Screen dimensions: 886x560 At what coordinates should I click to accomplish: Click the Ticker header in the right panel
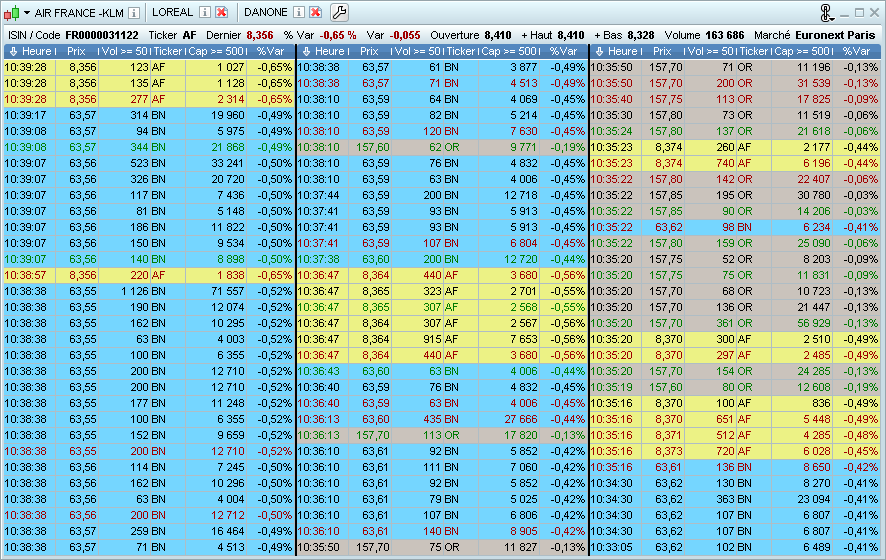coord(754,51)
